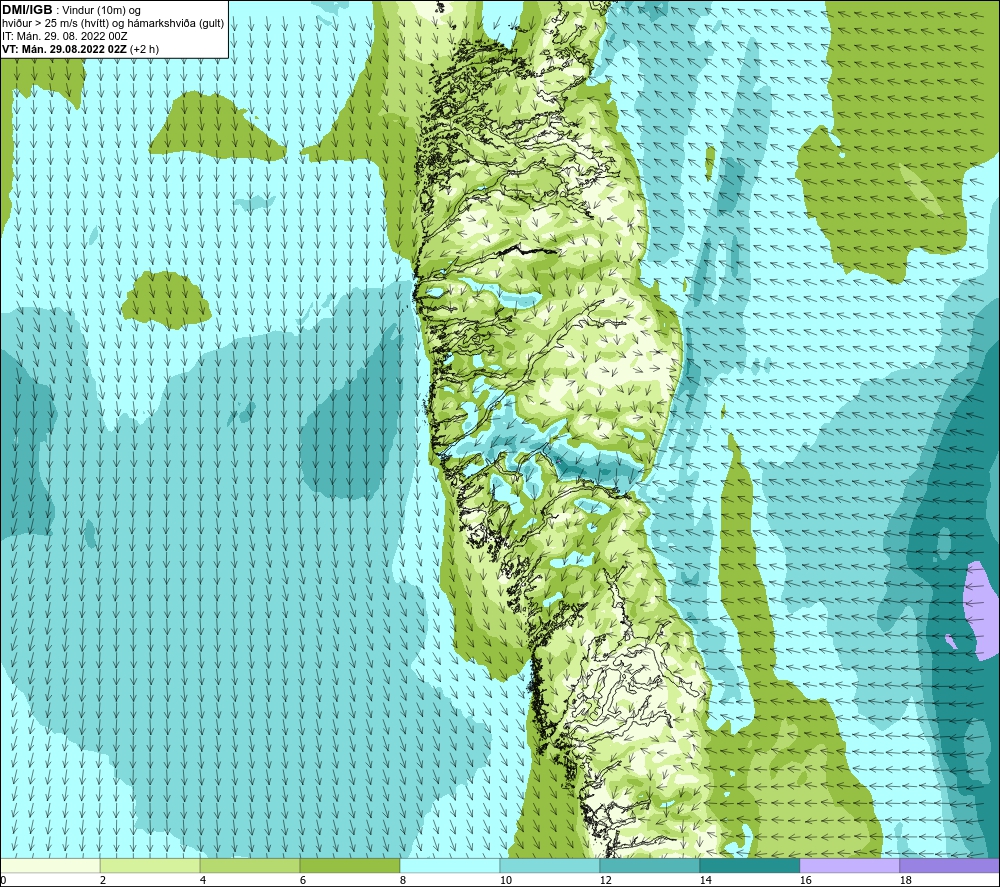
Task: Click the legend label '2'
Action: pos(103,880)
